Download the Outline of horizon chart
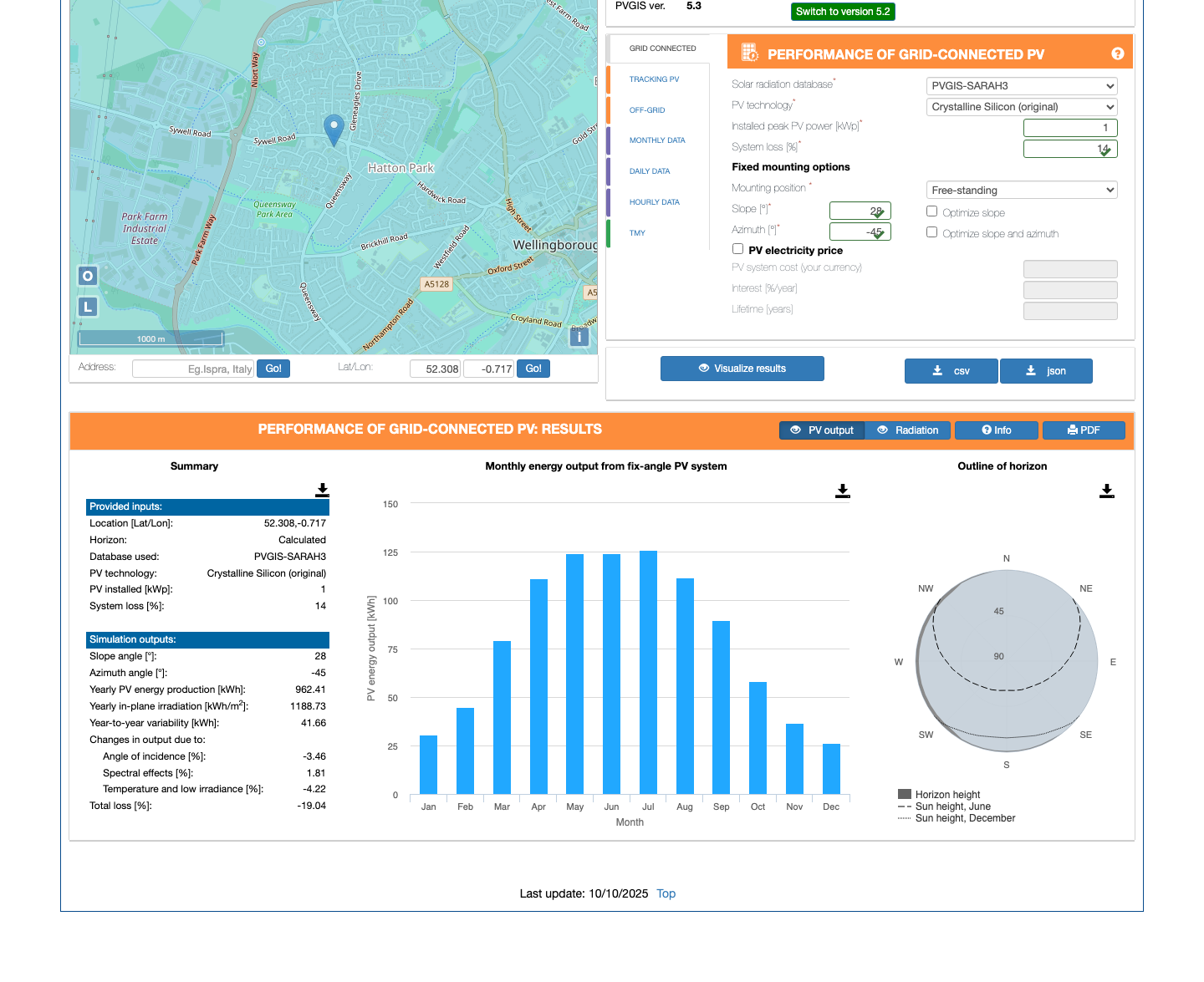Viewport: 1204px width, 982px height. tap(1107, 491)
